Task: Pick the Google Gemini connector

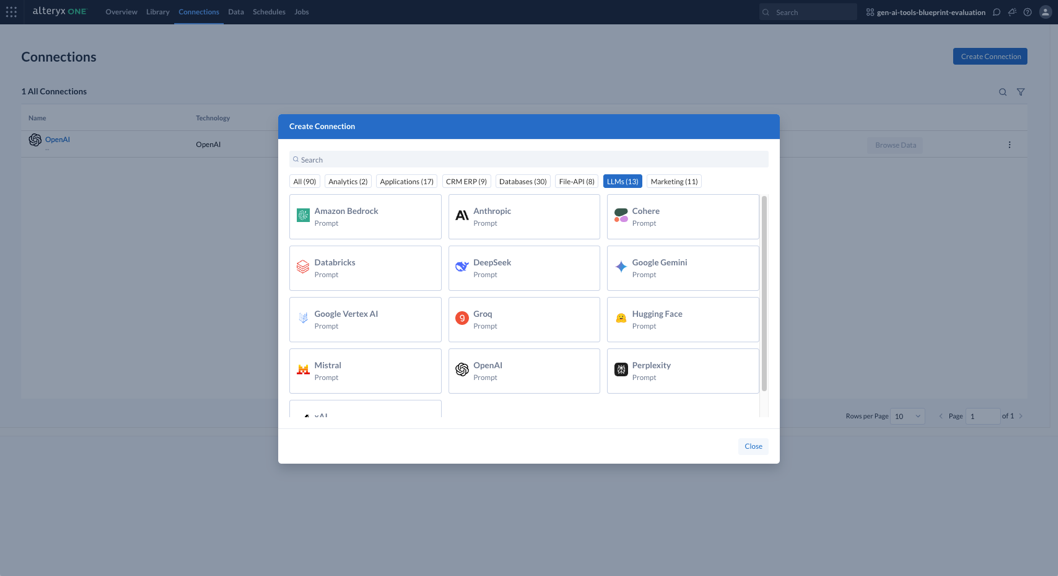Action: (682, 267)
